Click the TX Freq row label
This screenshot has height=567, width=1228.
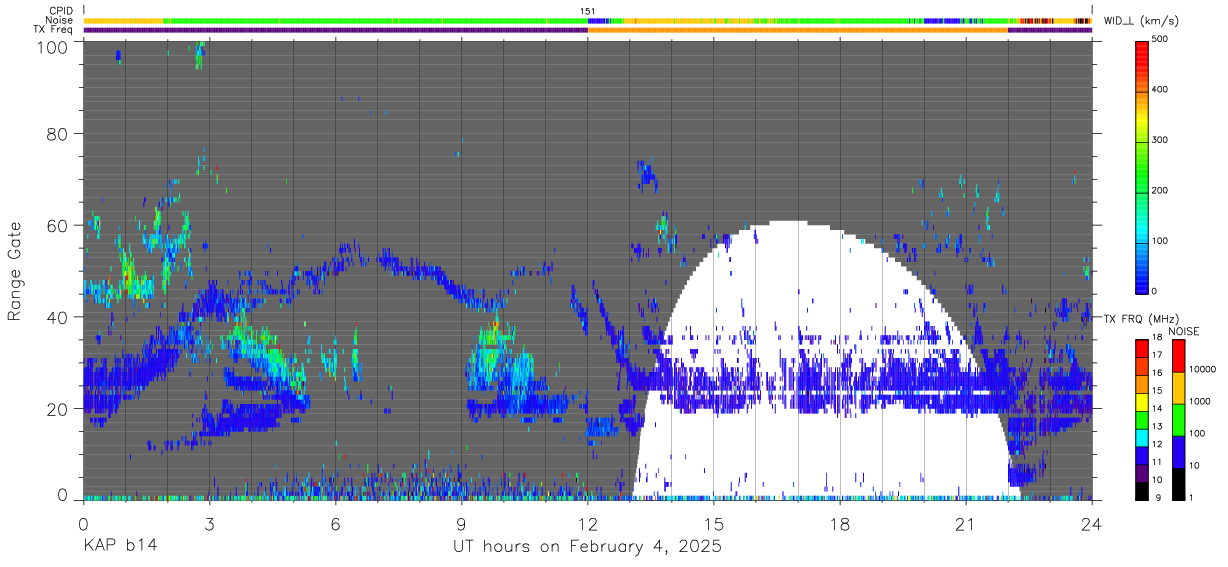click(x=53, y=30)
